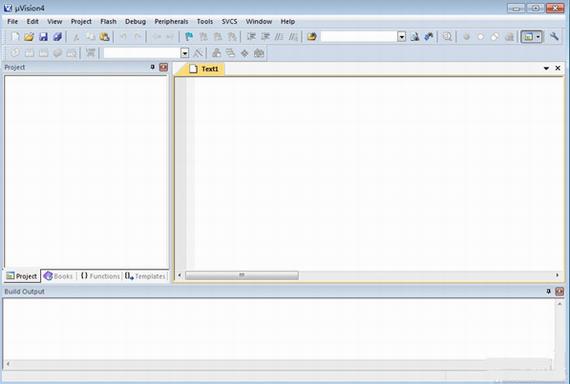The height and width of the screenshot is (384, 570).
Task: Click the Translate file icon in build toolbar
Action: coord(15,53)
